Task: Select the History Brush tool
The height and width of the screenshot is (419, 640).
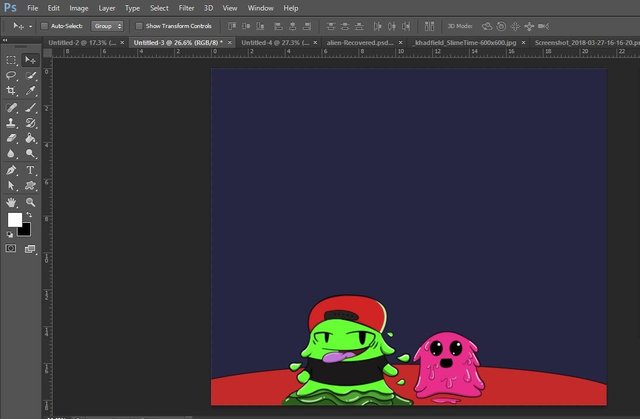Action: pos(30,123)
